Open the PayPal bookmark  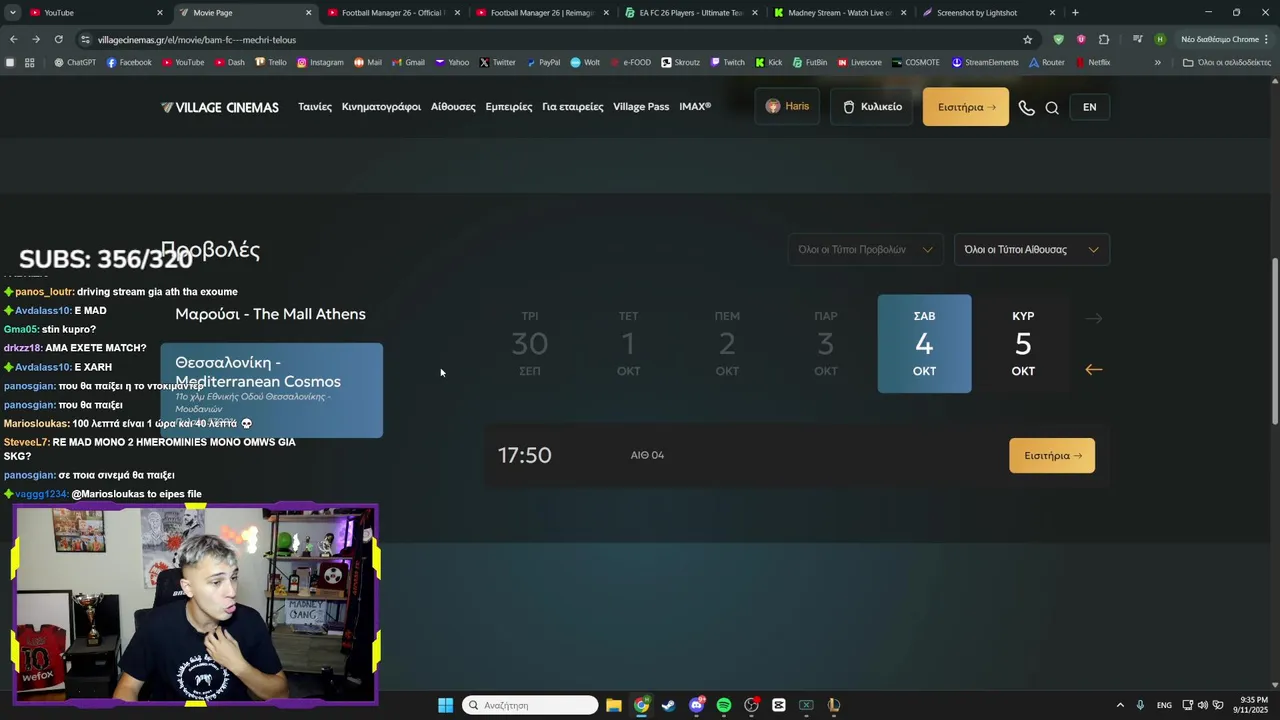point(543,62)
